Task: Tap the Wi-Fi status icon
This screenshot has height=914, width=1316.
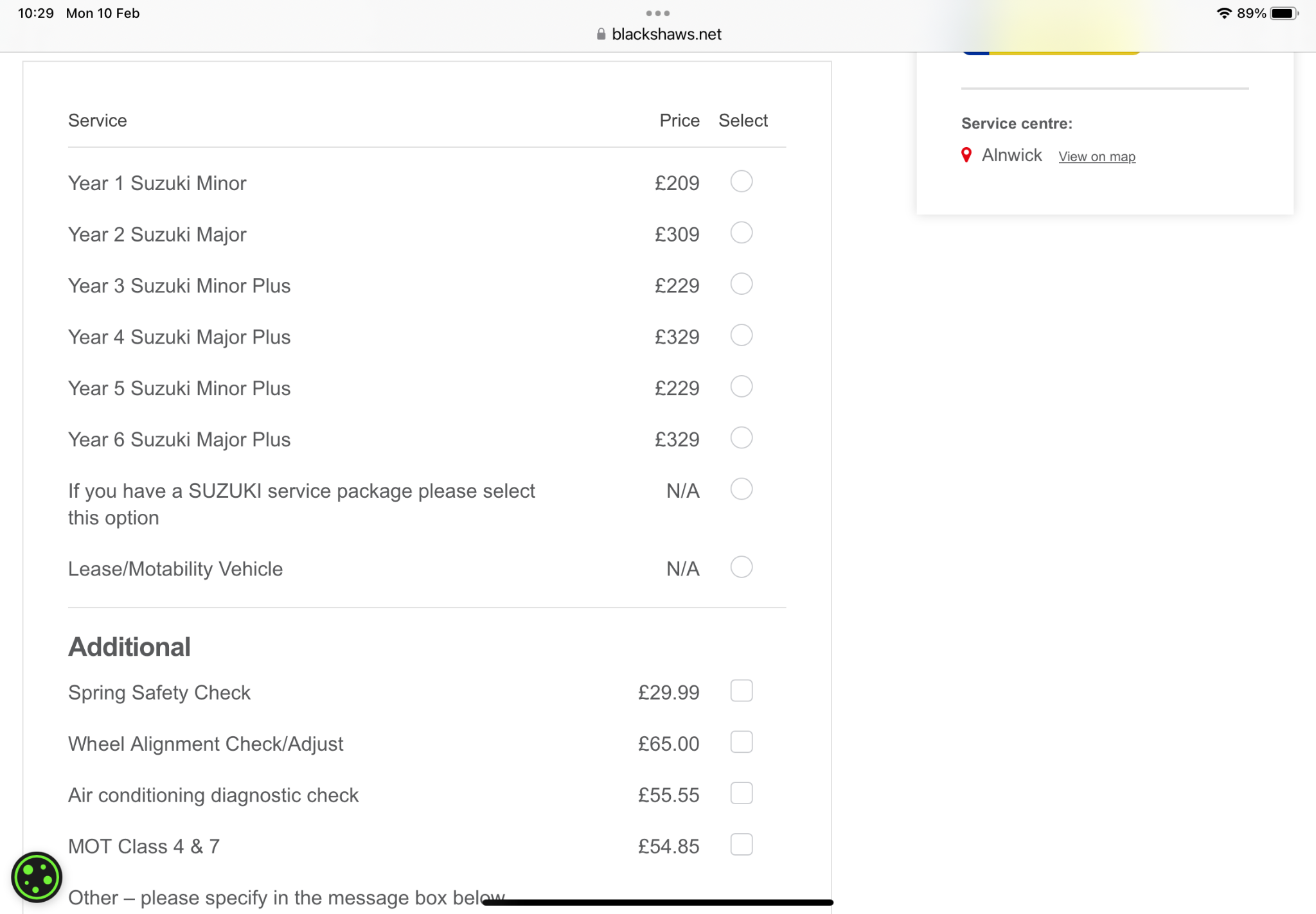Action: coord(1223,13)
